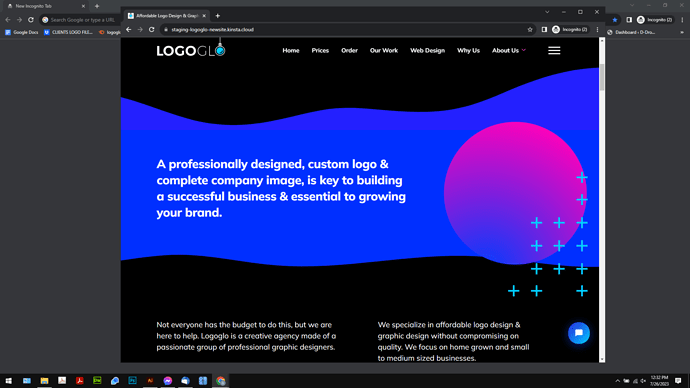Expand the About Us dropdown
Viewport: 690px width, 388px height.
(509, 51)
